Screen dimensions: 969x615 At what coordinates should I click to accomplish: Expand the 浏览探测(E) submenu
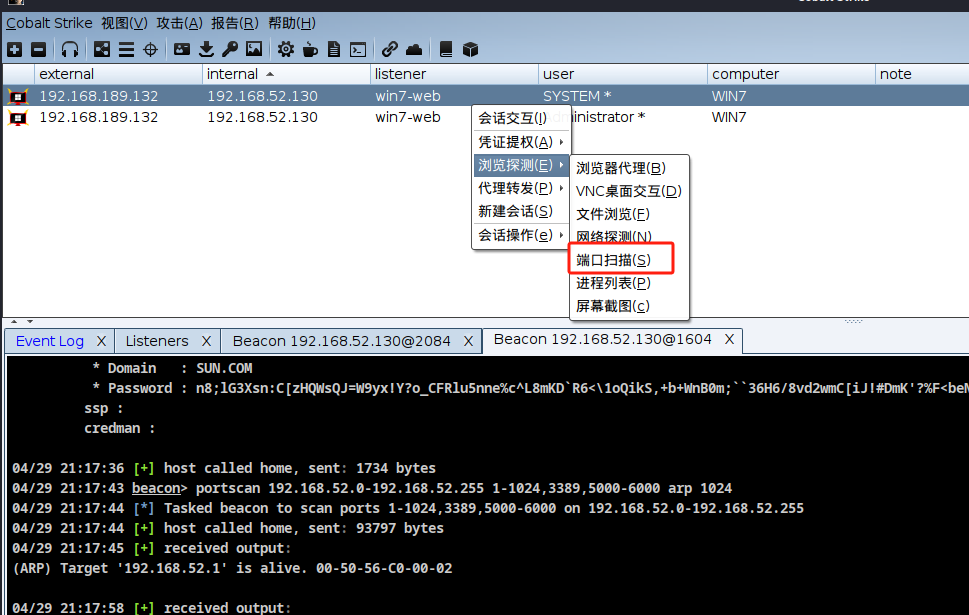519,165
